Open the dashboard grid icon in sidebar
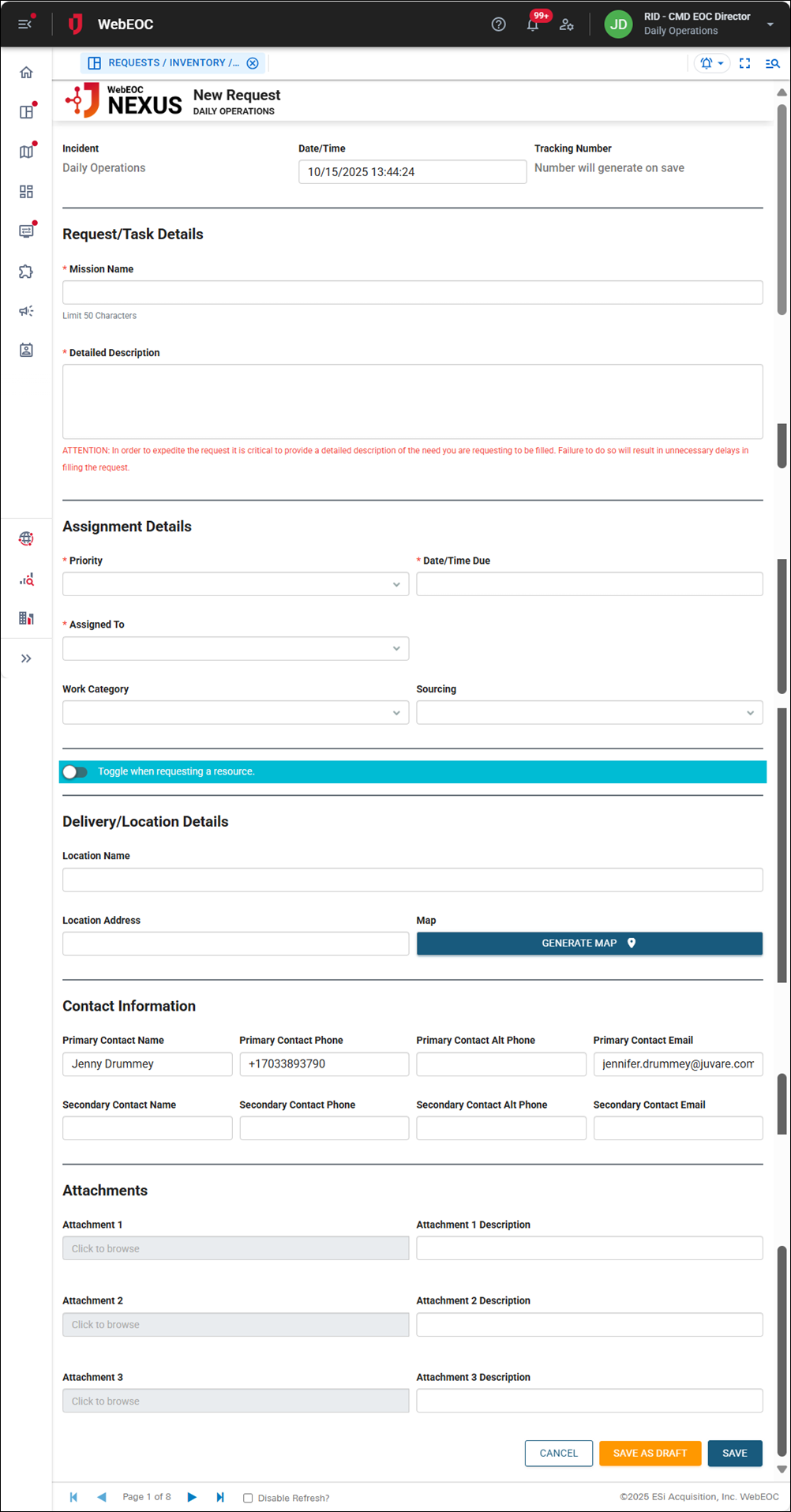 click(26, 192)
